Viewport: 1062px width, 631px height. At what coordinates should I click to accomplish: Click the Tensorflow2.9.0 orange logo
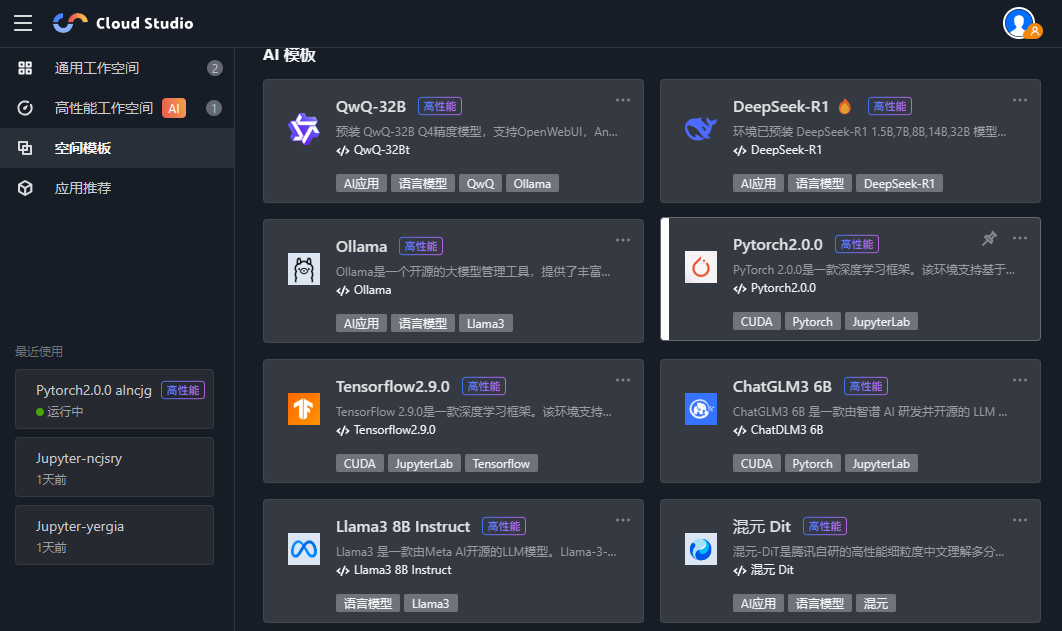(303, 409)
